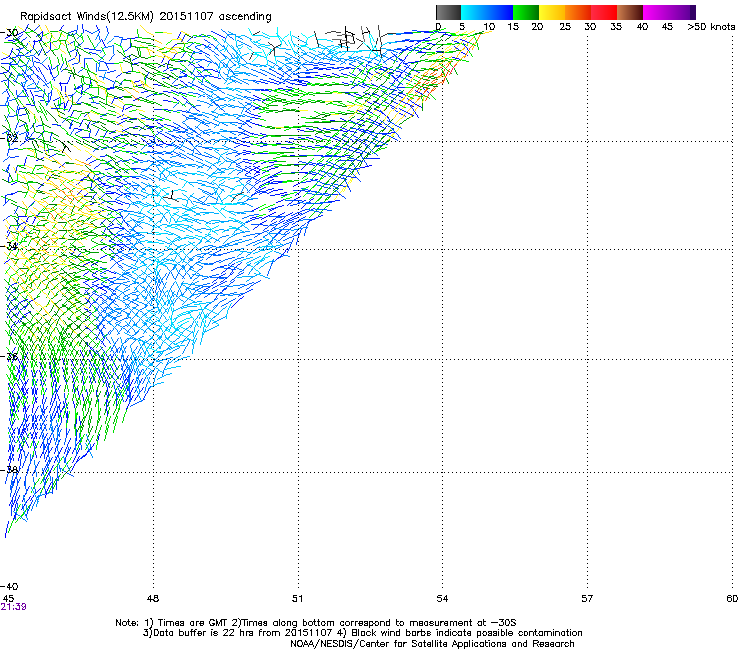Click the '48' longitude axis label
The height and width of the screenshot is (650, 740).
153,598
